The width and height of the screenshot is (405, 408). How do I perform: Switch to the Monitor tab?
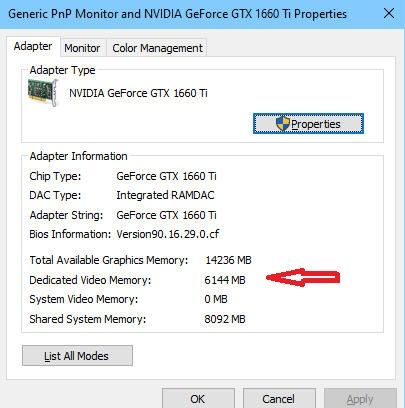coord(82,48)
